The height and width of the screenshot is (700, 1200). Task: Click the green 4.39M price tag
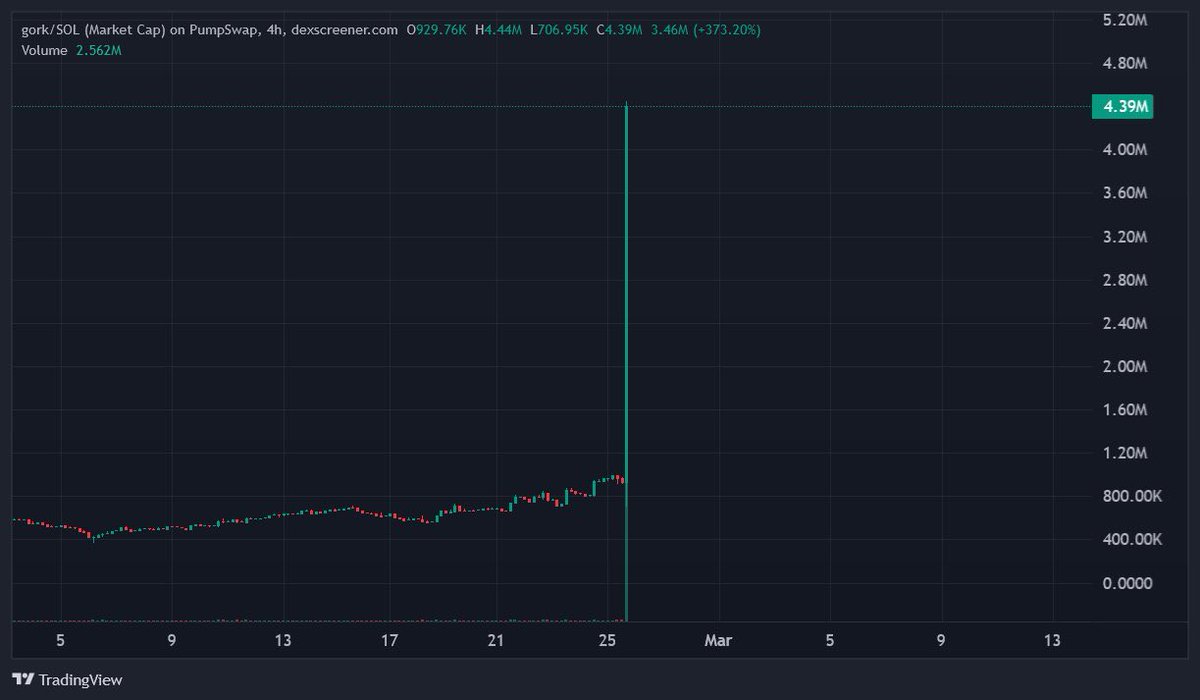click(x=1124, y=105)
